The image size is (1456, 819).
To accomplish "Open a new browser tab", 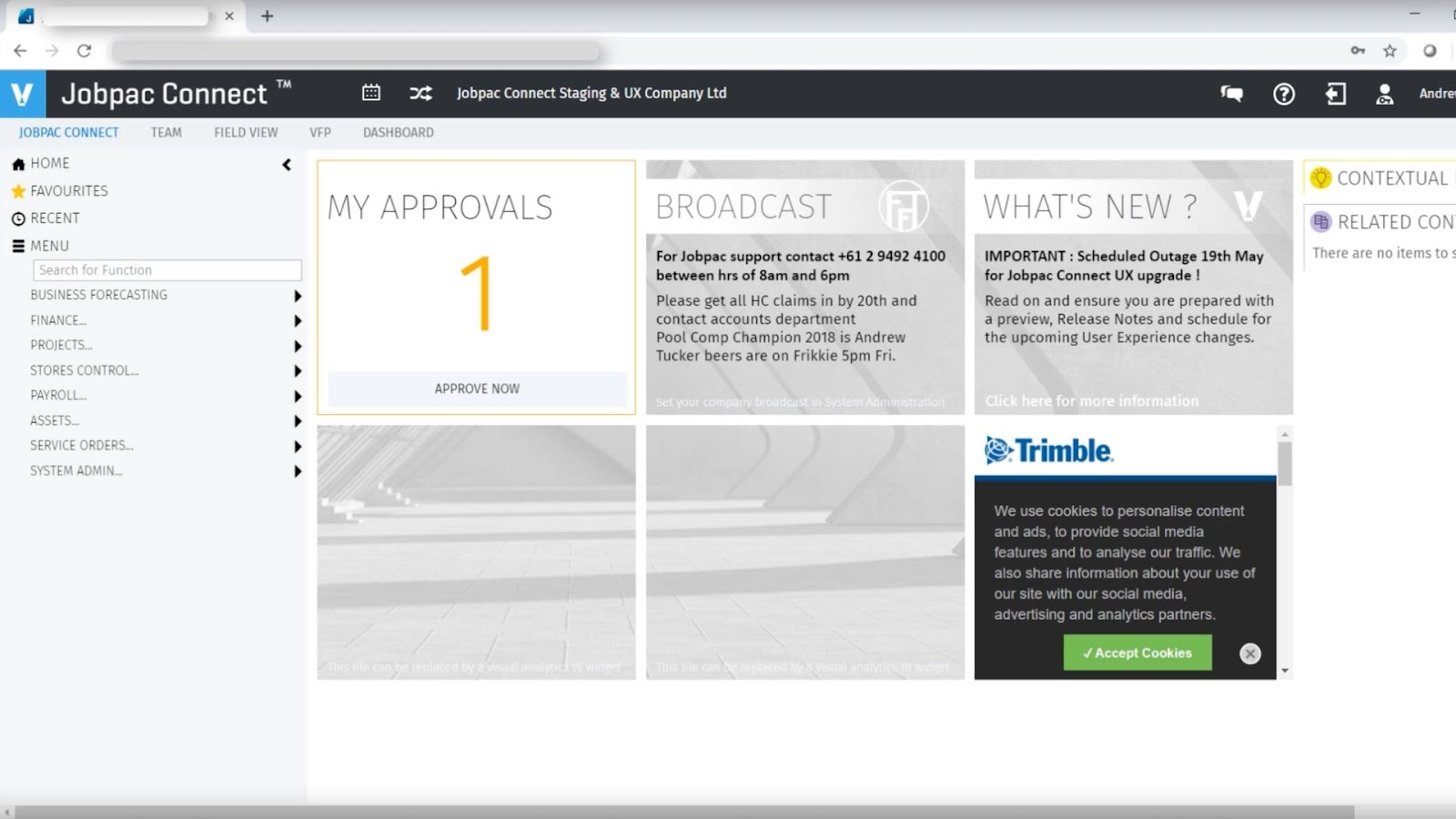I will pos(267,16).
